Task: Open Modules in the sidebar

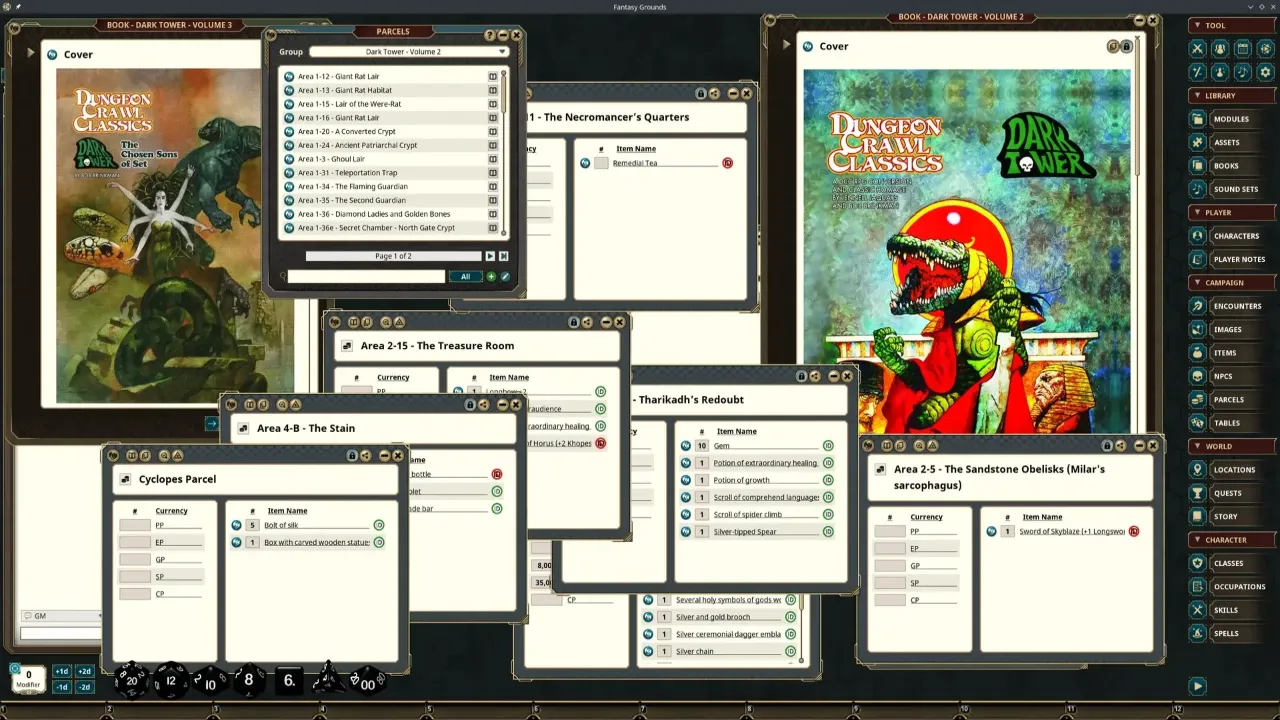Action: point(1231,119)
